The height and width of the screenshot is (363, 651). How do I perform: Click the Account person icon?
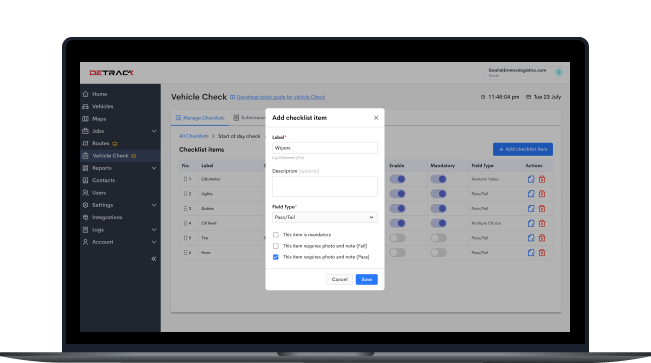[86, 242]
